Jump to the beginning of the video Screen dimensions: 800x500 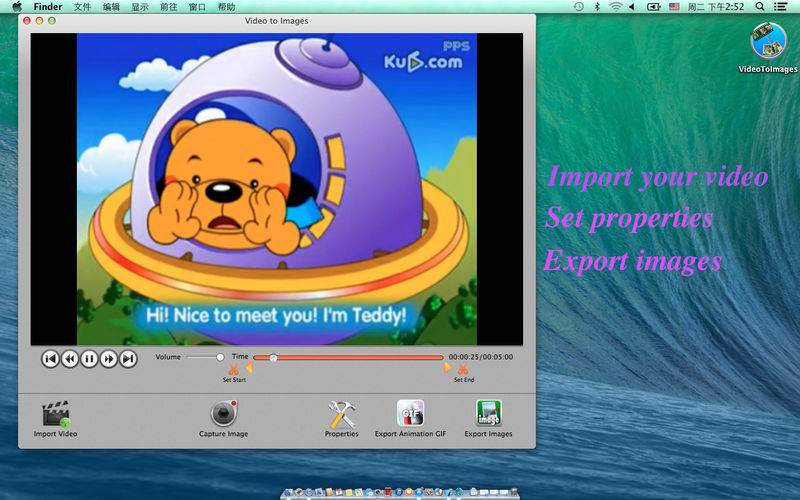pos(50,359)
